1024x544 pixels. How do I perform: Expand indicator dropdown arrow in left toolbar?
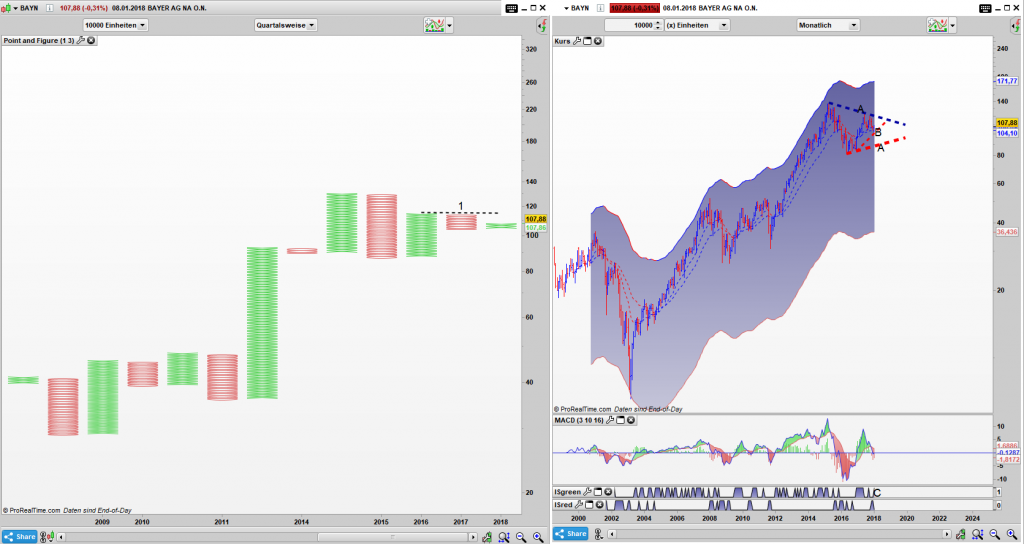(449, 26)
